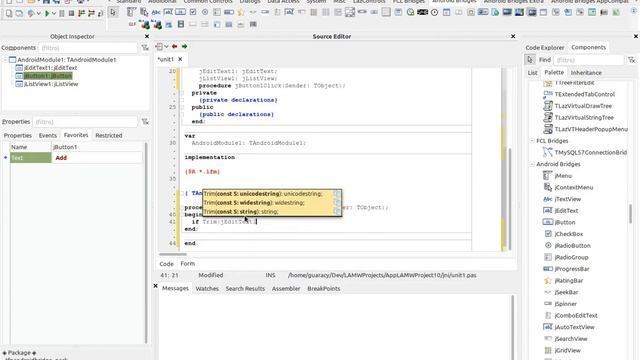The height and width of the screenshot is (360, 640).
Task: Go back in source editor jump history
Action: point(174,47)
